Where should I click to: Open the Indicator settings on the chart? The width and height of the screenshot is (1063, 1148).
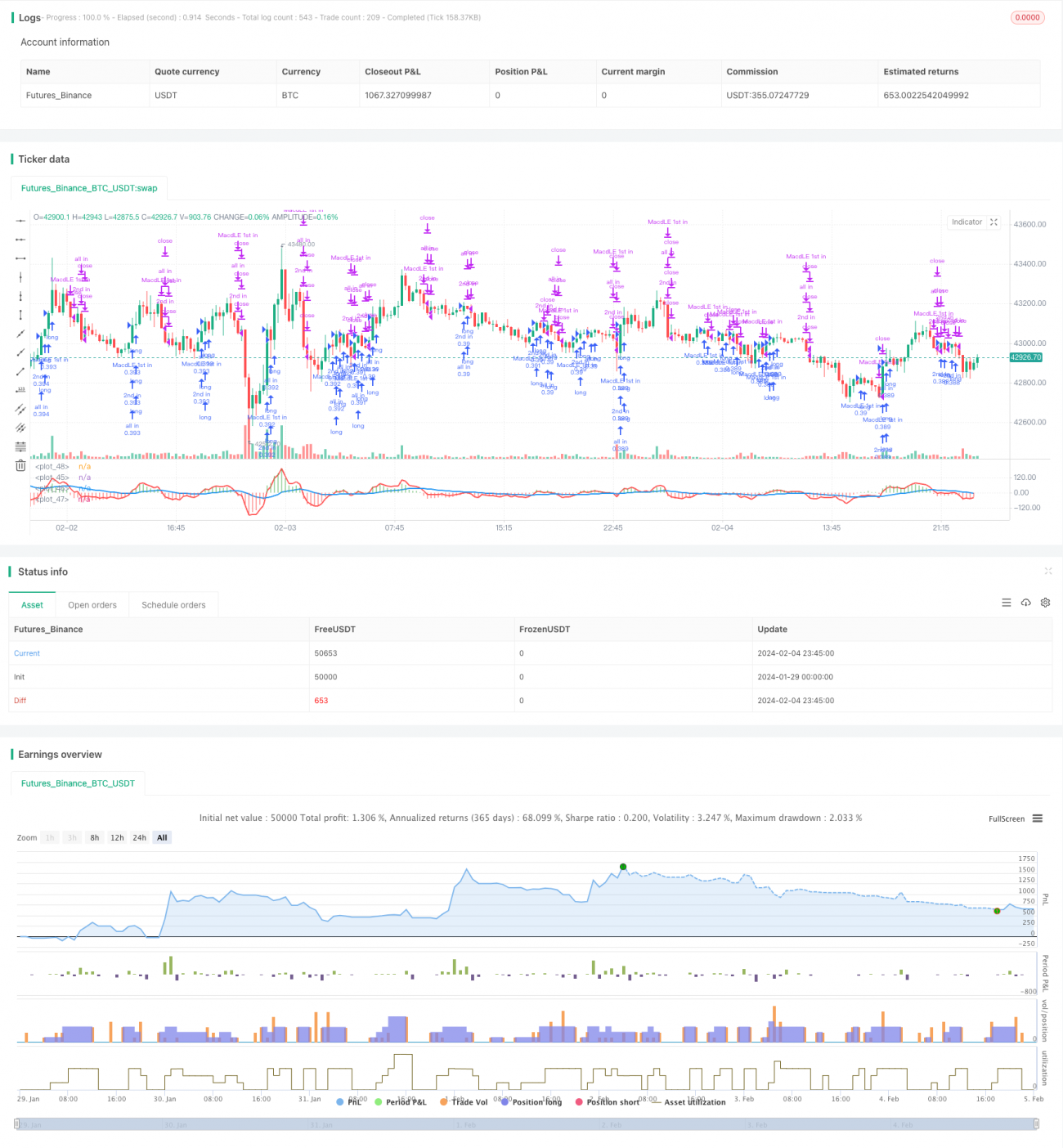(x=967, y=222)
